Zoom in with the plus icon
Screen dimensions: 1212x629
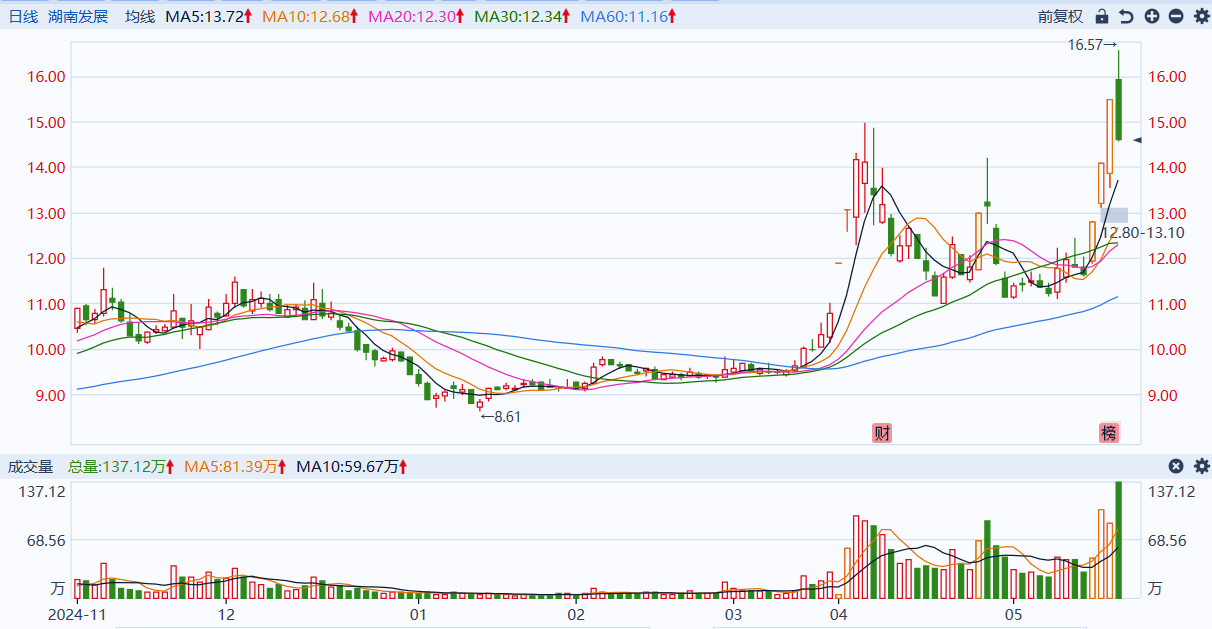click(1152, 16)
